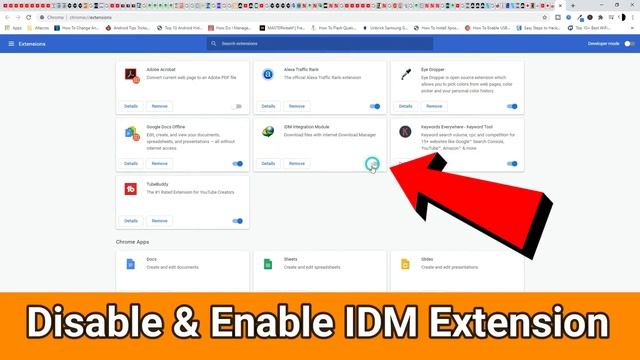Screen dimensions: 640x360
Task: Open the 'Unbrick Samsung' bookmark
Action: tap(385, 28)
